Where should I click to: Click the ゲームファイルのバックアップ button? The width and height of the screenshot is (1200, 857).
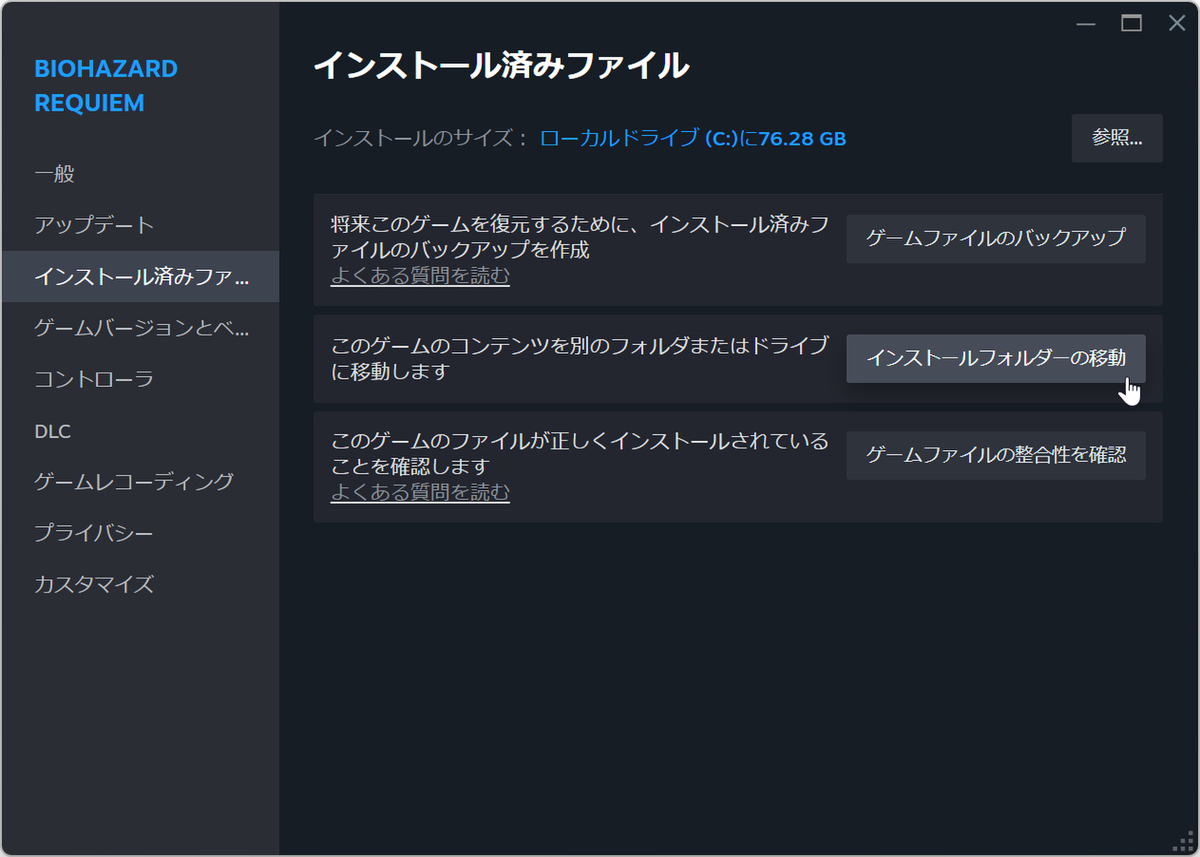pos(996,238)
